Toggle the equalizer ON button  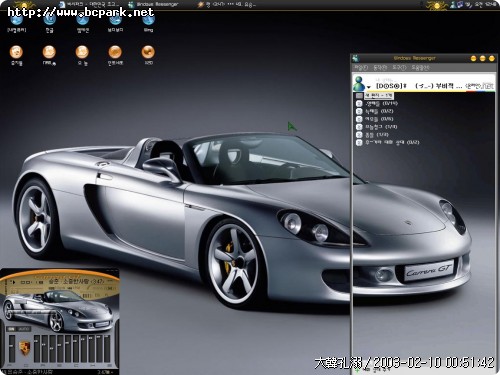pos(11,329)
